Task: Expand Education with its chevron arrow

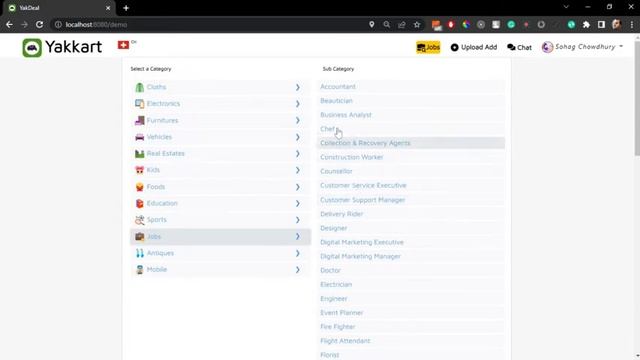Action: point(298,203)
